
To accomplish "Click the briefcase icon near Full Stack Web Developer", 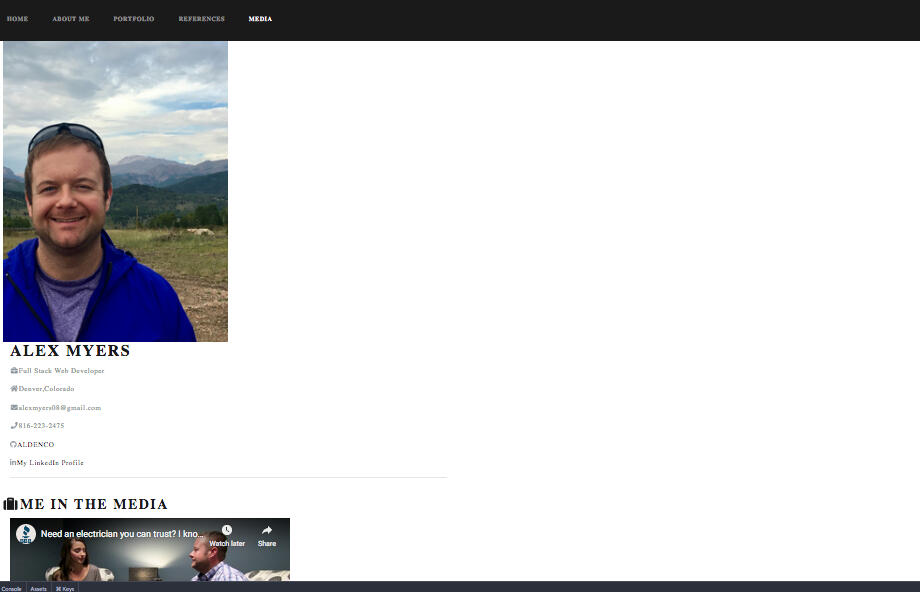I will (14, 370).
